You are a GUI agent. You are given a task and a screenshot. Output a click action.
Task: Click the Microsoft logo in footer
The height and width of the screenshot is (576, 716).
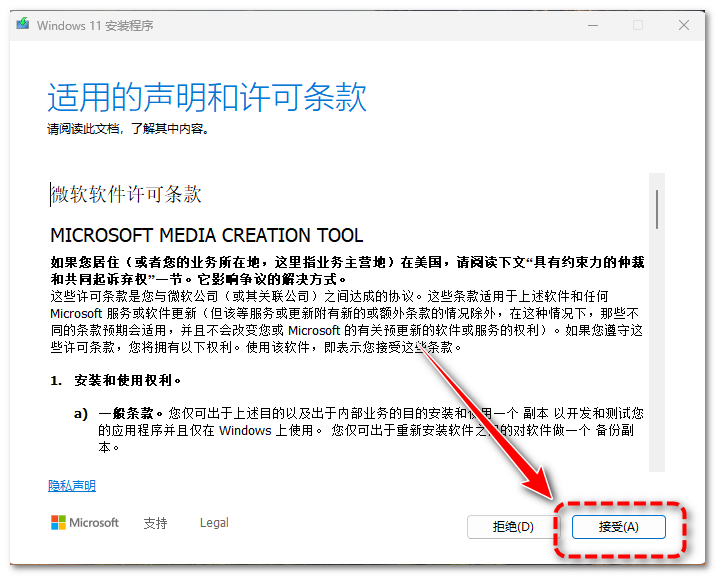(x=84, y=523)
